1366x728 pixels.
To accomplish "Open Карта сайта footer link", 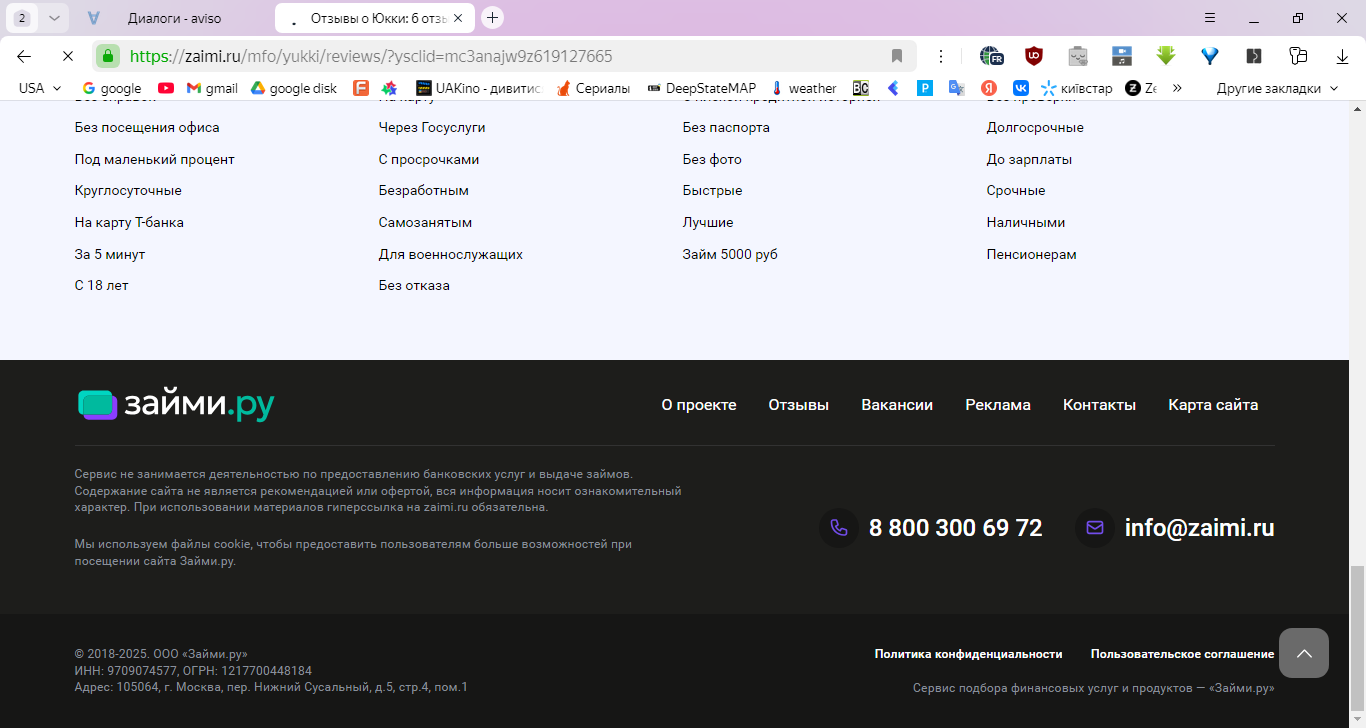I will pos(1213,405).
